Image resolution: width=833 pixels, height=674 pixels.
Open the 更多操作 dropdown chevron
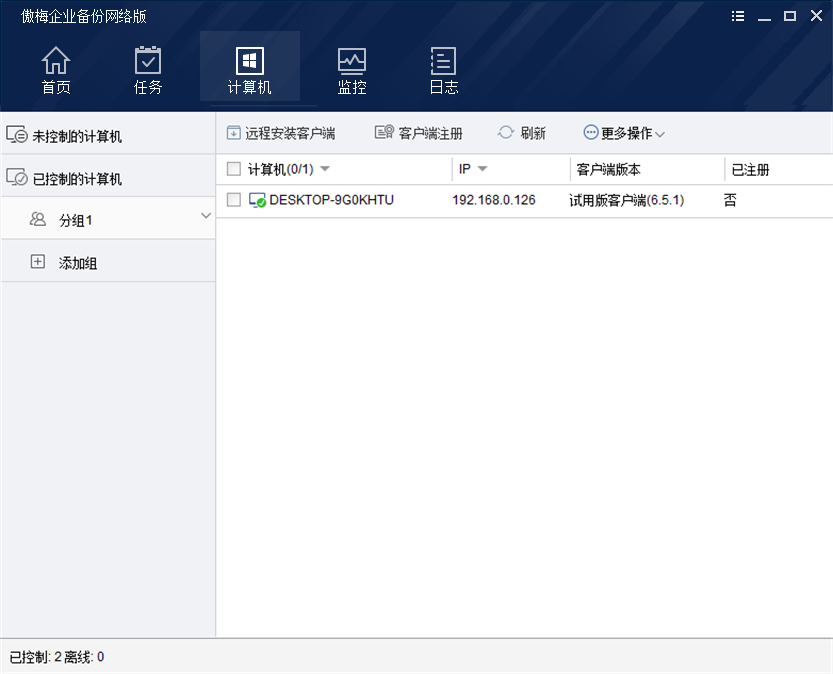pyautogui.click(x=660, y=134)
